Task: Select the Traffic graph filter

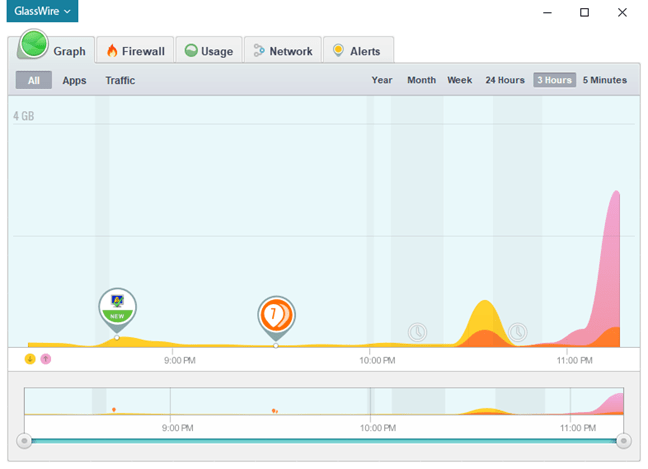Action: click(x=120, y=80)
